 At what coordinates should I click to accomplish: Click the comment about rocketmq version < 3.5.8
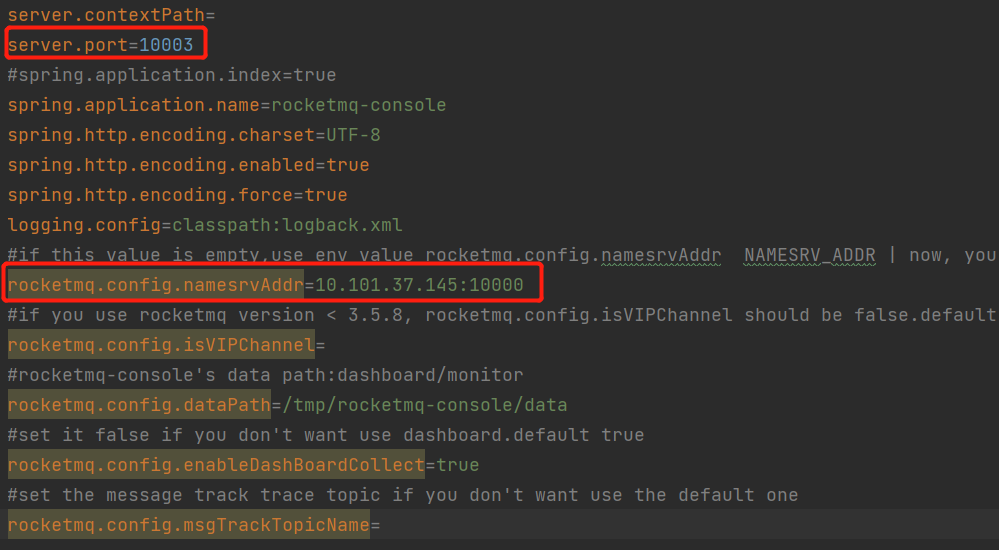click(502, 315)
